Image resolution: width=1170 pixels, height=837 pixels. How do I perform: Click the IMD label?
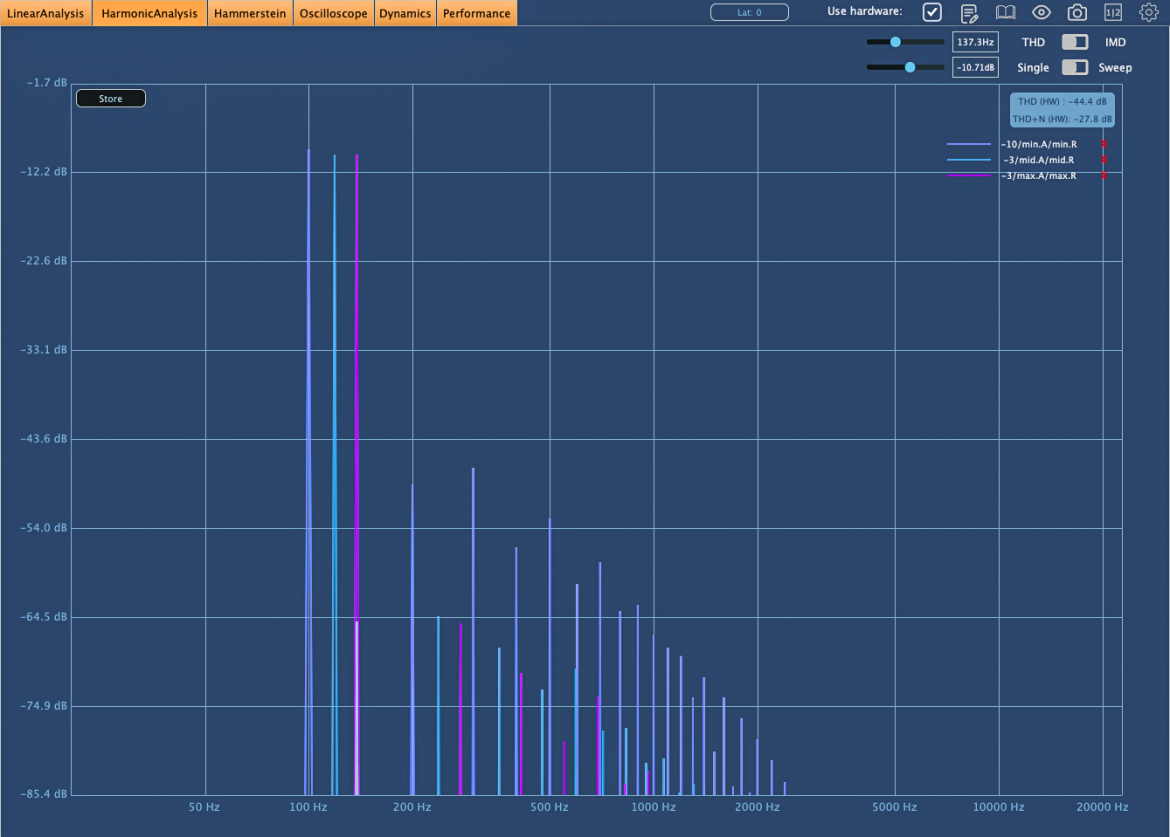pyautogui.click(x=1115, y=43)
